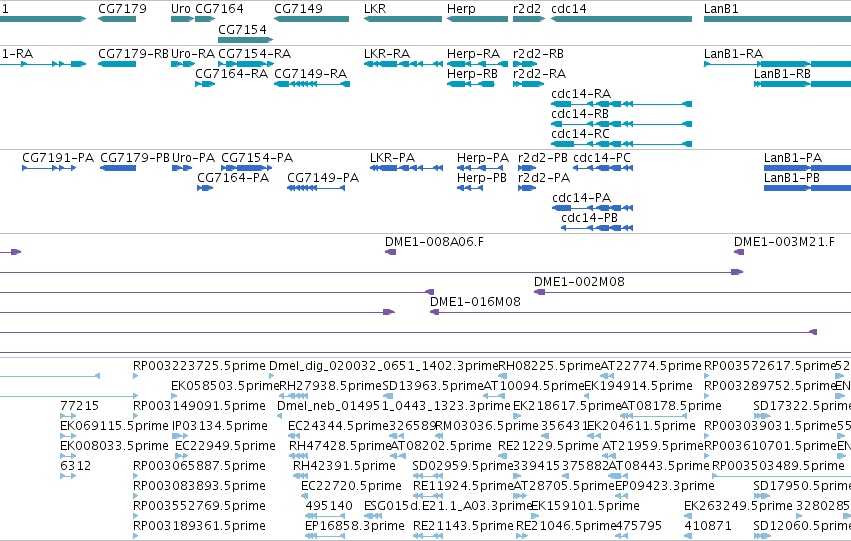Select the r2d2 gene feature

click(529, 19)
